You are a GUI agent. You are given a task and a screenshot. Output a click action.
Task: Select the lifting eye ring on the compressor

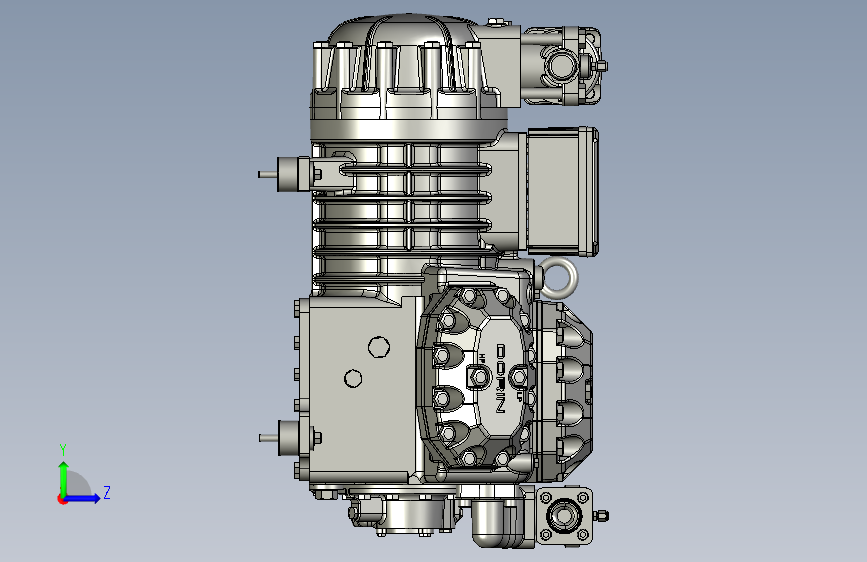coord(557,278)
